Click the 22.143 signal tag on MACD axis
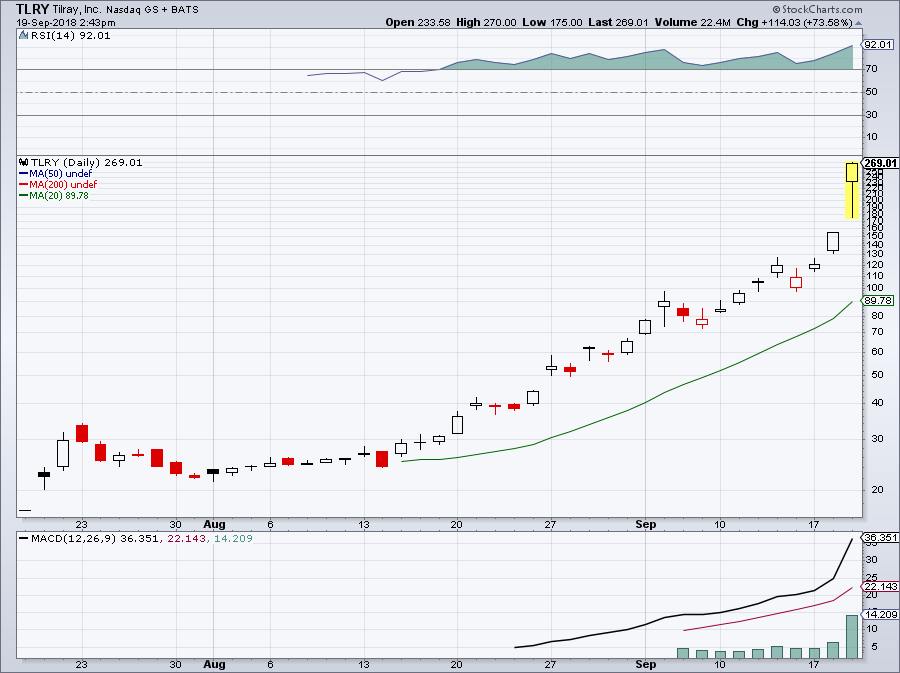Image resolution: width=900 pixels, height=673 pixels. click(880, 586)
